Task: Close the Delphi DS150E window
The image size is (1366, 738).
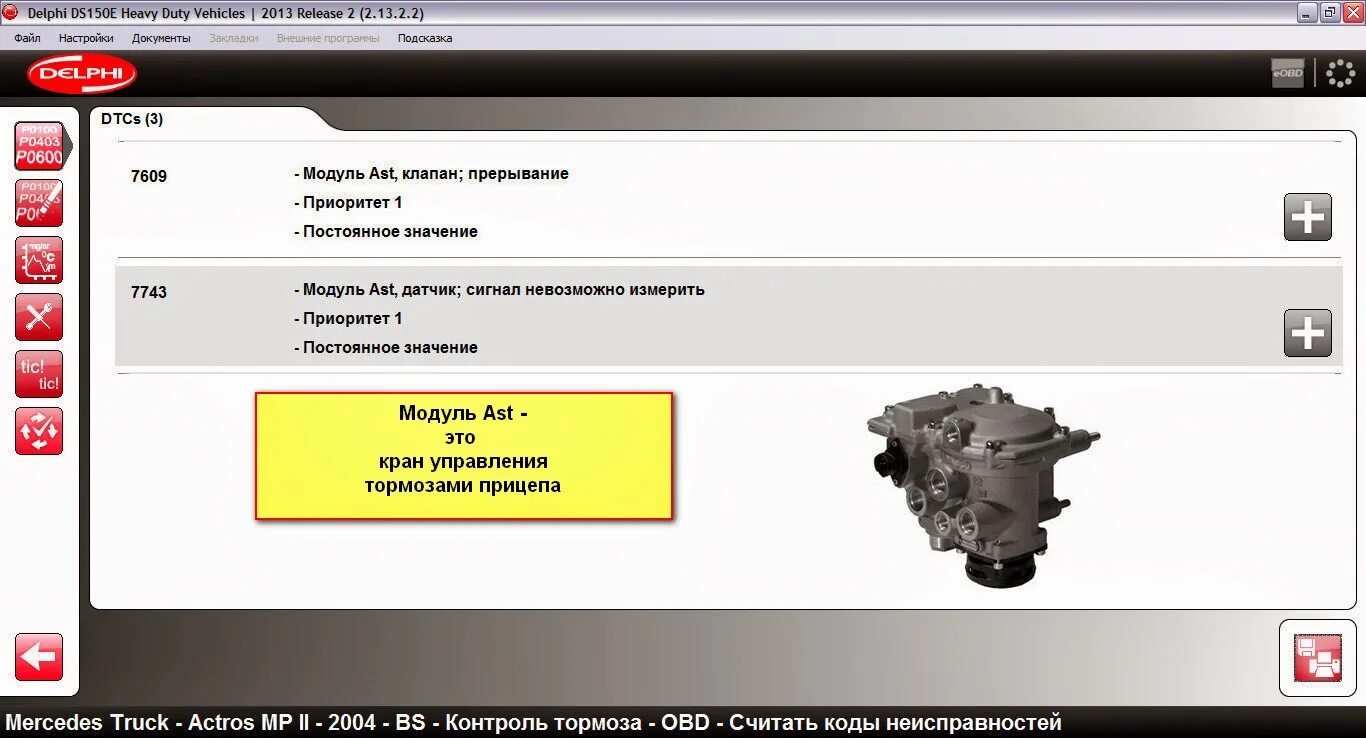Action: (x=1352, y=12)
